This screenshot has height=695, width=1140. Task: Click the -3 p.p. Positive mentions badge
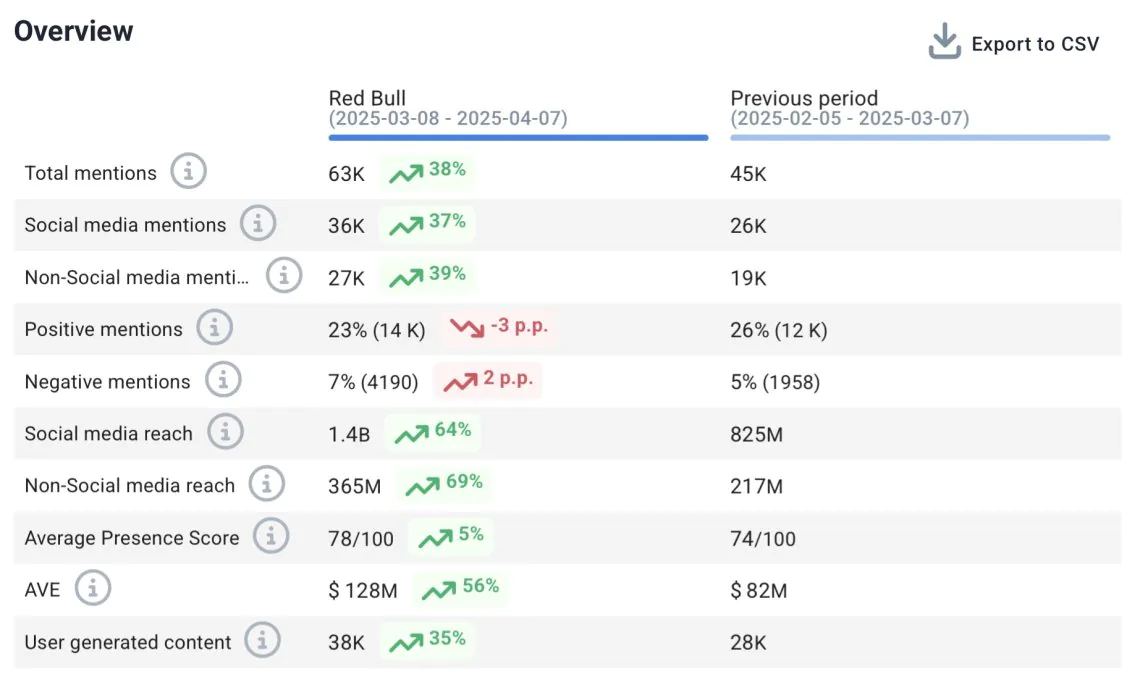pyautogui.click(x=498, y=327)
